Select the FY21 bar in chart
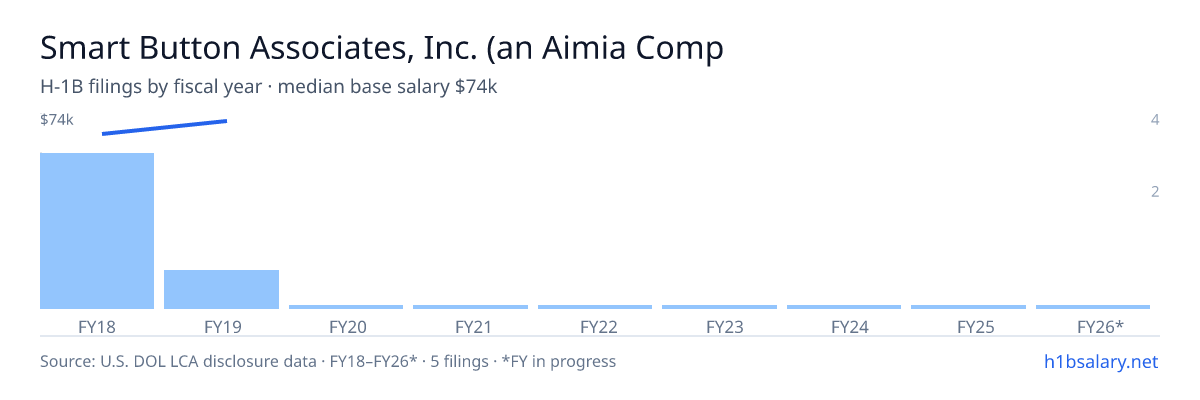Screen dimensions: 1200x400 click(470, 307)
